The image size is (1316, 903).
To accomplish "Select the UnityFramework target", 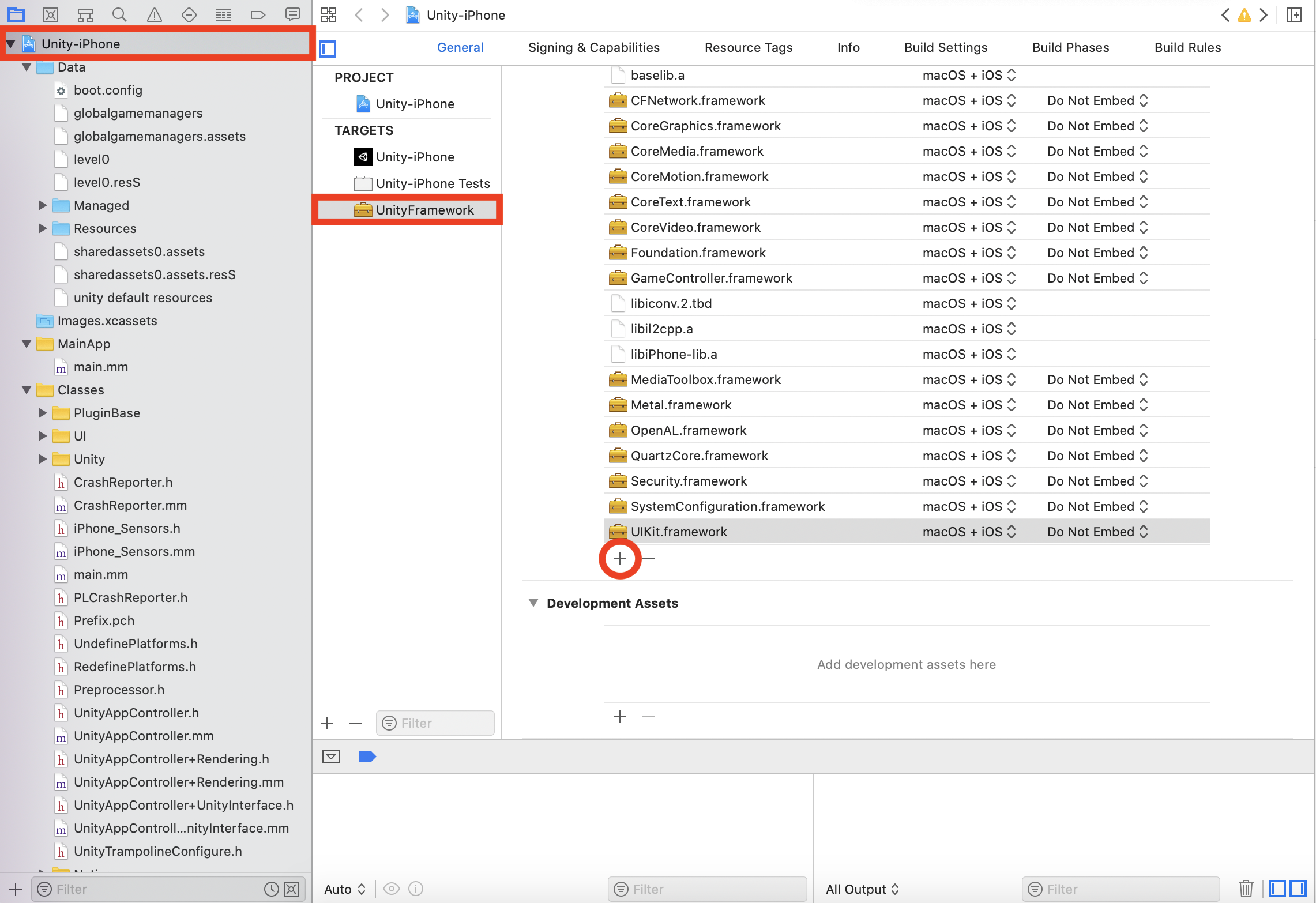I will 407,210.
